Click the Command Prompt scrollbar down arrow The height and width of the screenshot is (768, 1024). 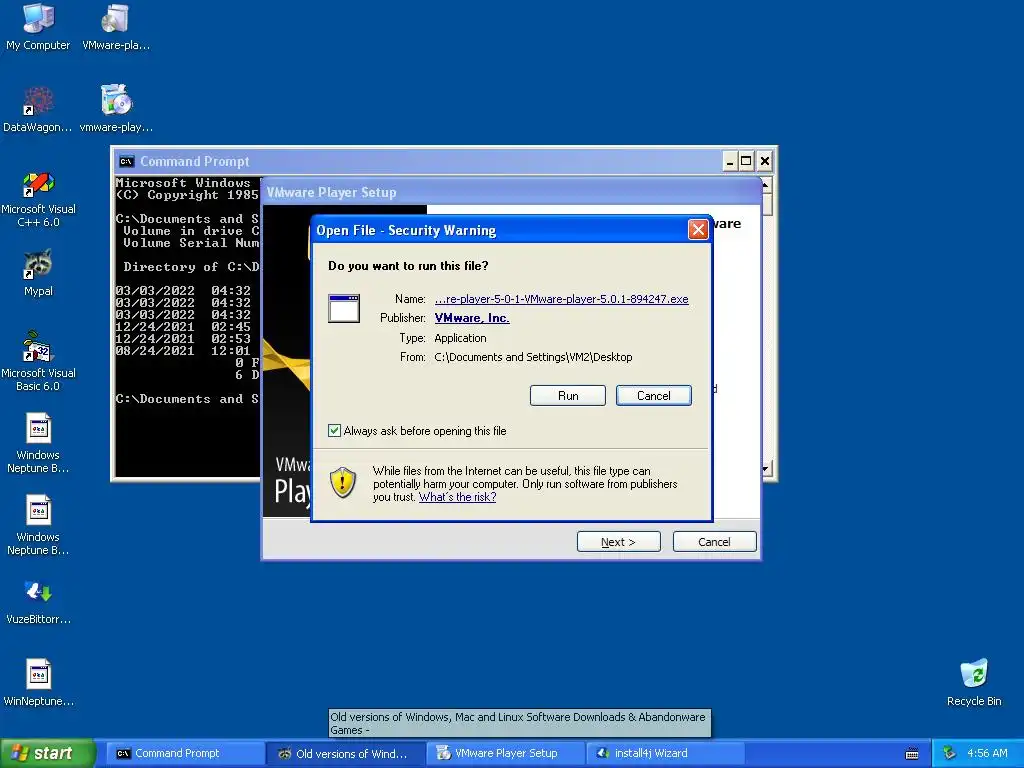click(x=767, y=469)
